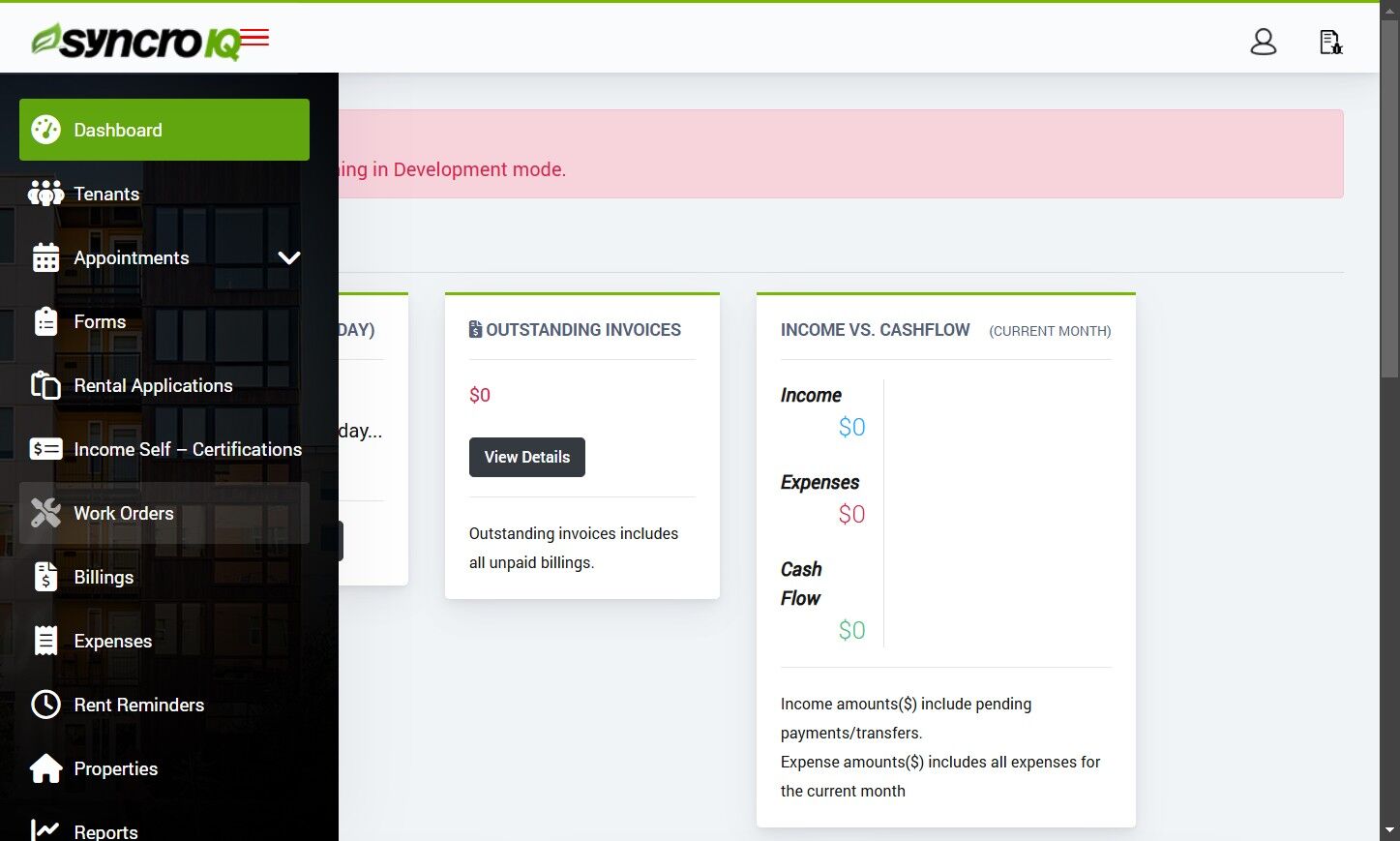1400x841 pixels.
Task: Click 'Outstanding invoices includes all unpaid billings' text
Action: (574, 548)
